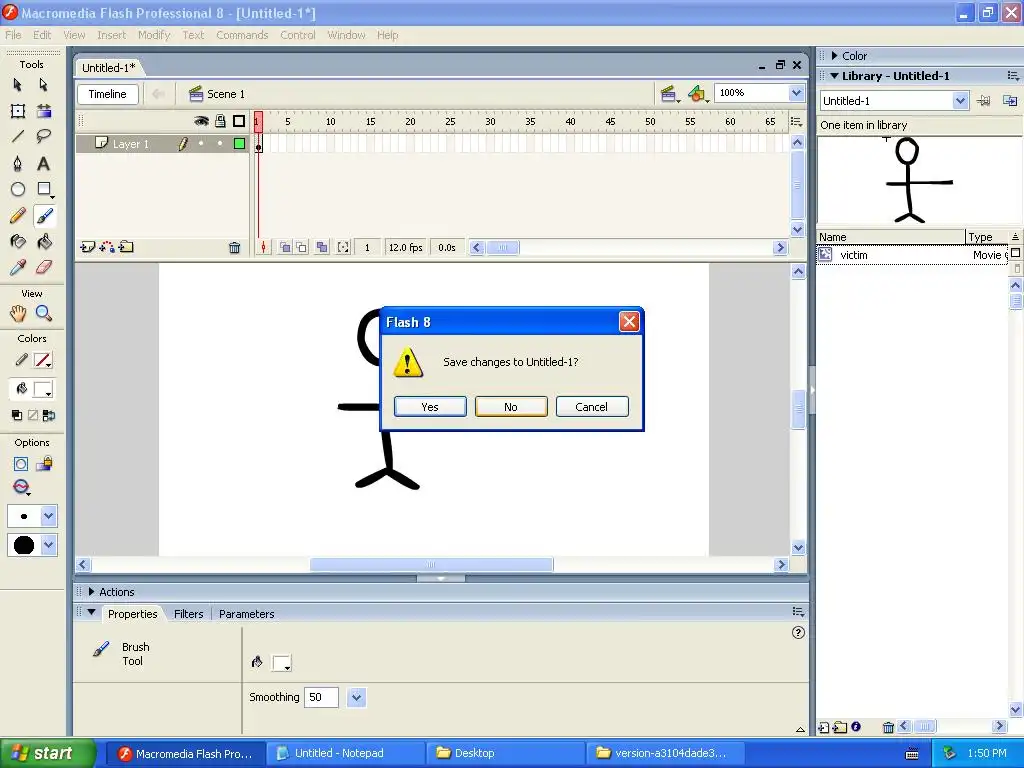Select the Rectangle tool
This screenshot has height=768, width=1024.
(x=44, y=189)
